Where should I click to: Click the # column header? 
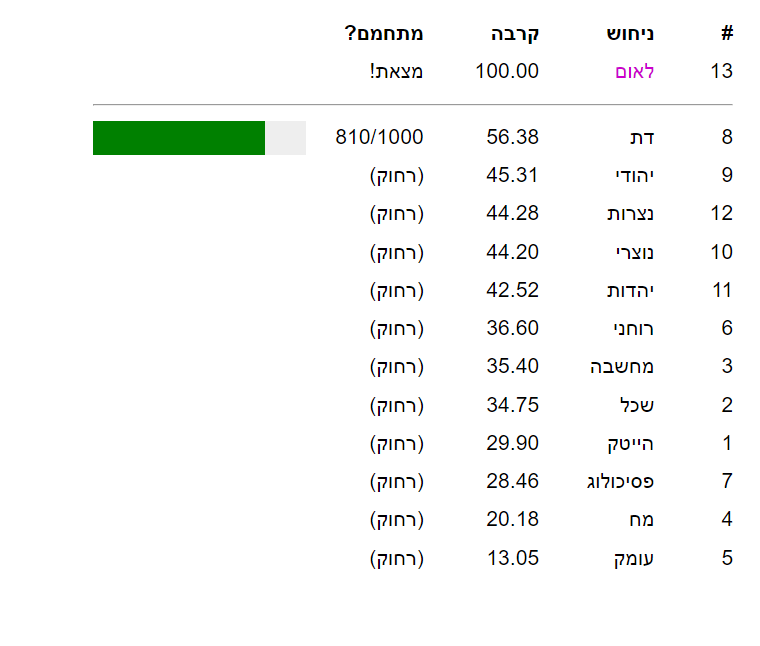pos(727,34)
